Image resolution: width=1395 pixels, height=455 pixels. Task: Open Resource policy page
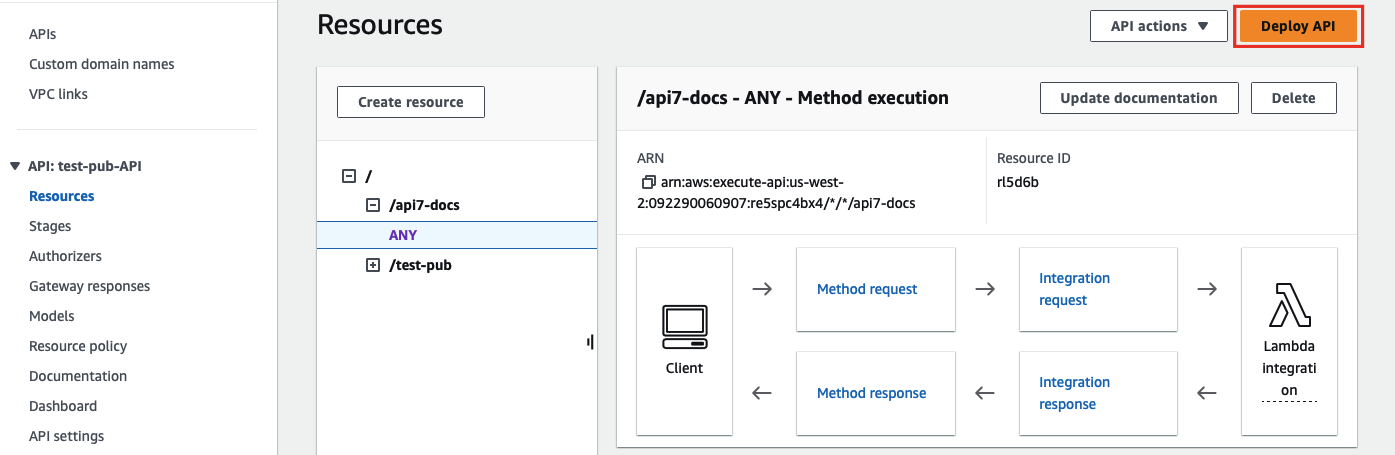click(78, 346)
